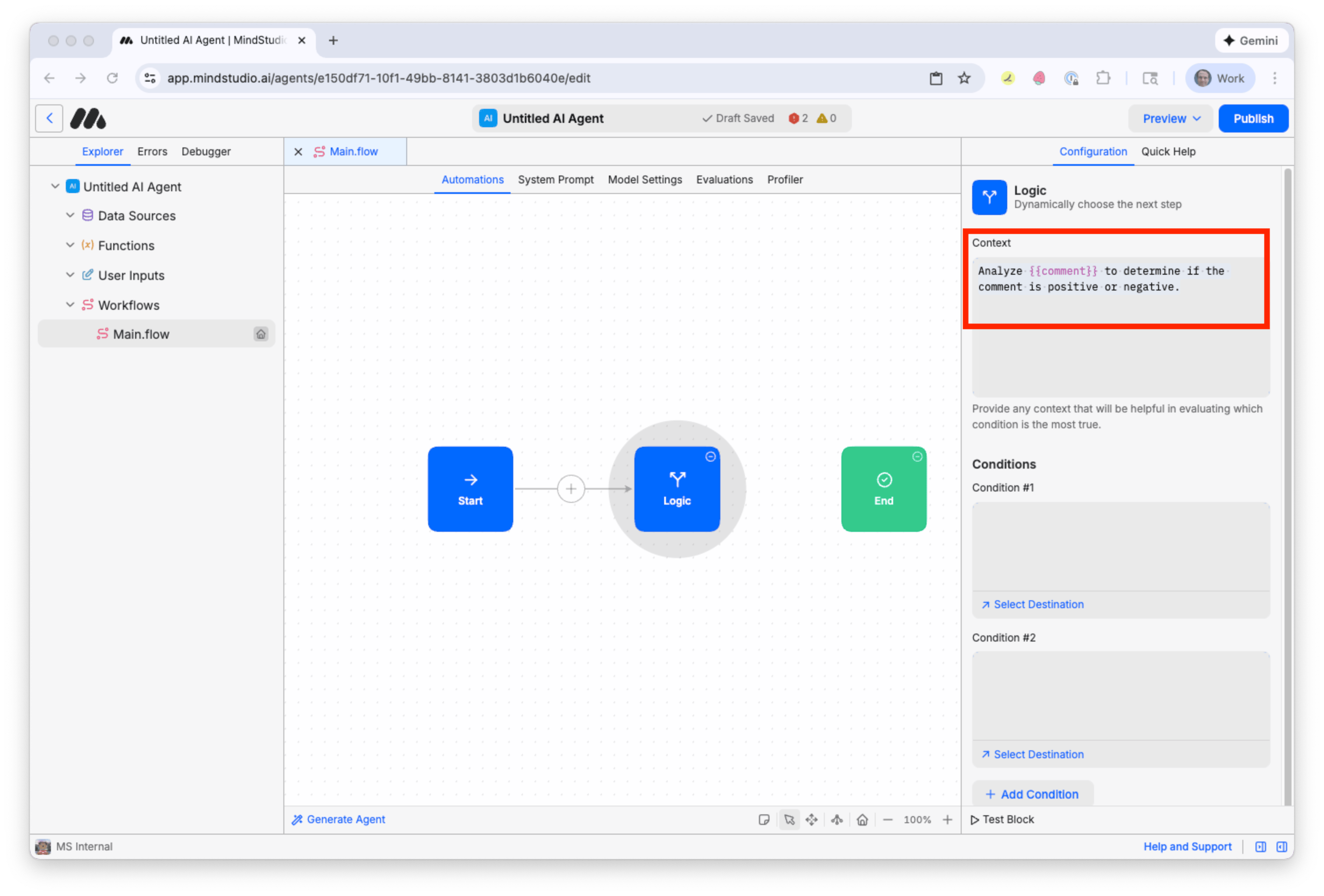Select the arrow cursor tool in canvas toolbar
The width and height of the screenshot is (1324, 896).
pos(790,819)
